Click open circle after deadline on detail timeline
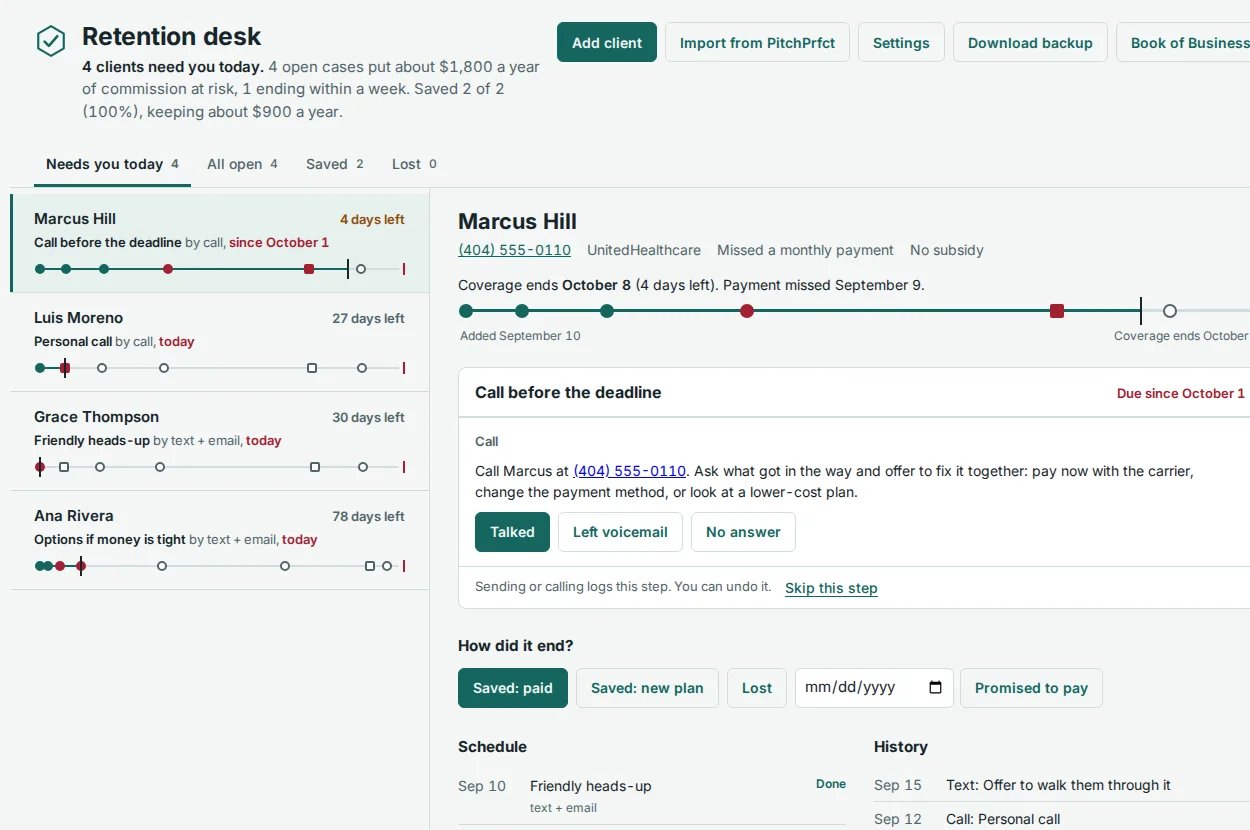Viewport: 1250px width, 830px height. [1170, 311]
